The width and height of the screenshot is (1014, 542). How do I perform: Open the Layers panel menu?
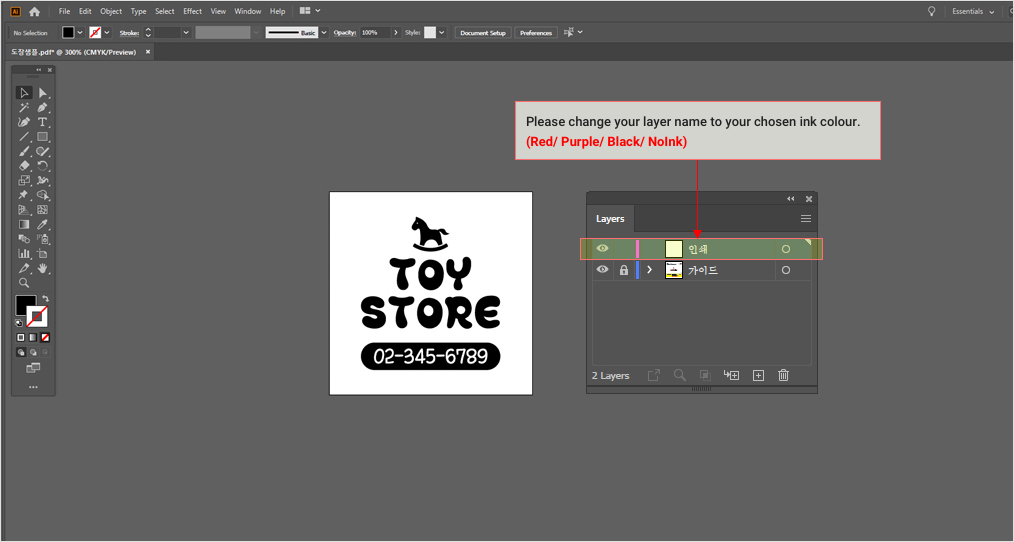806,219
